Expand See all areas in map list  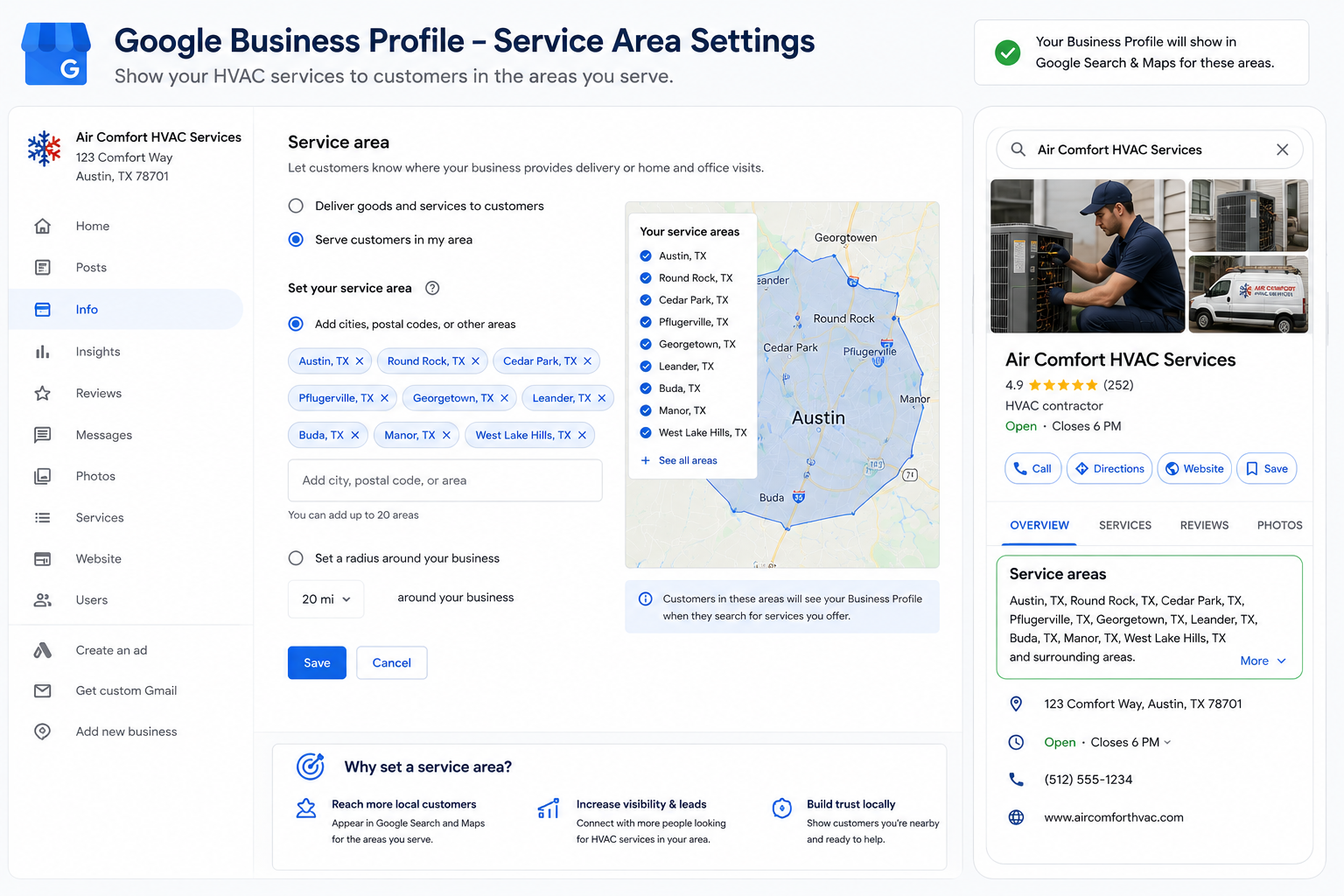[679, 460]
